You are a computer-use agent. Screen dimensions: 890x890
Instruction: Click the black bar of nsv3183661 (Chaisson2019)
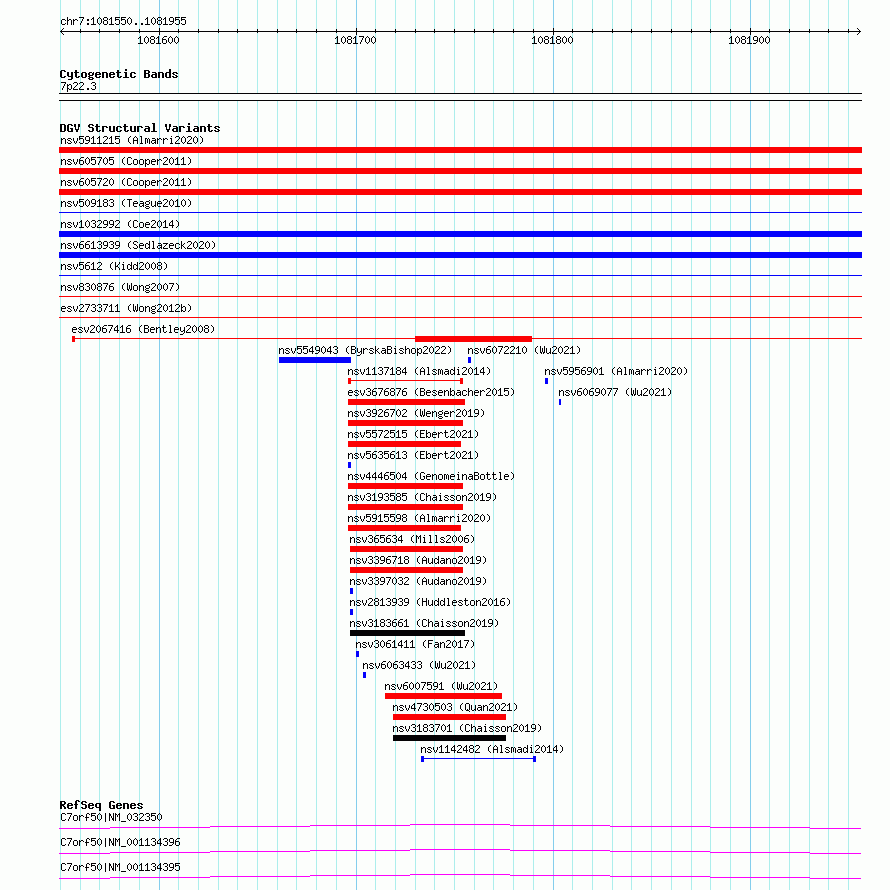[407, 633]
